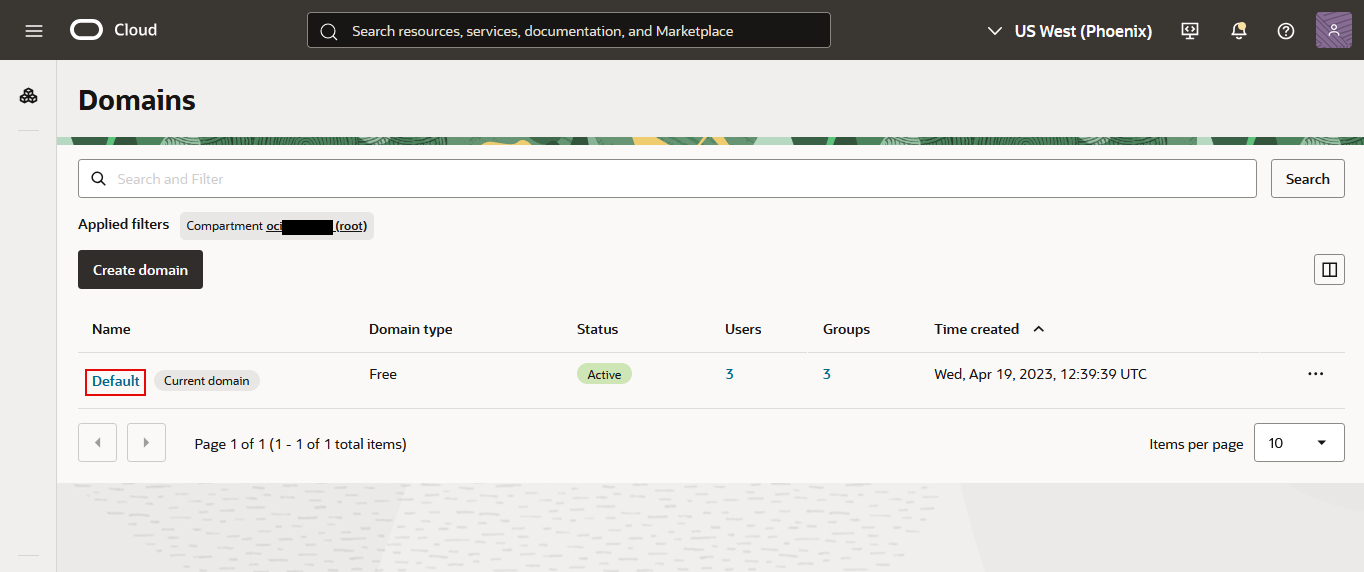Click the Groups count link
Screen dimensions: 1364x572
[x=827, y=374]
